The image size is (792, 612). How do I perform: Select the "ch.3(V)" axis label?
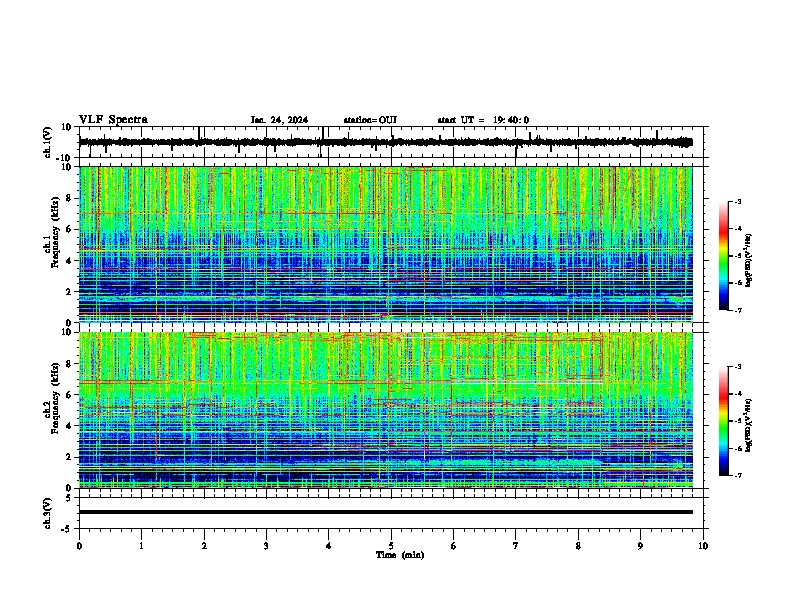(x=48, y=513)
